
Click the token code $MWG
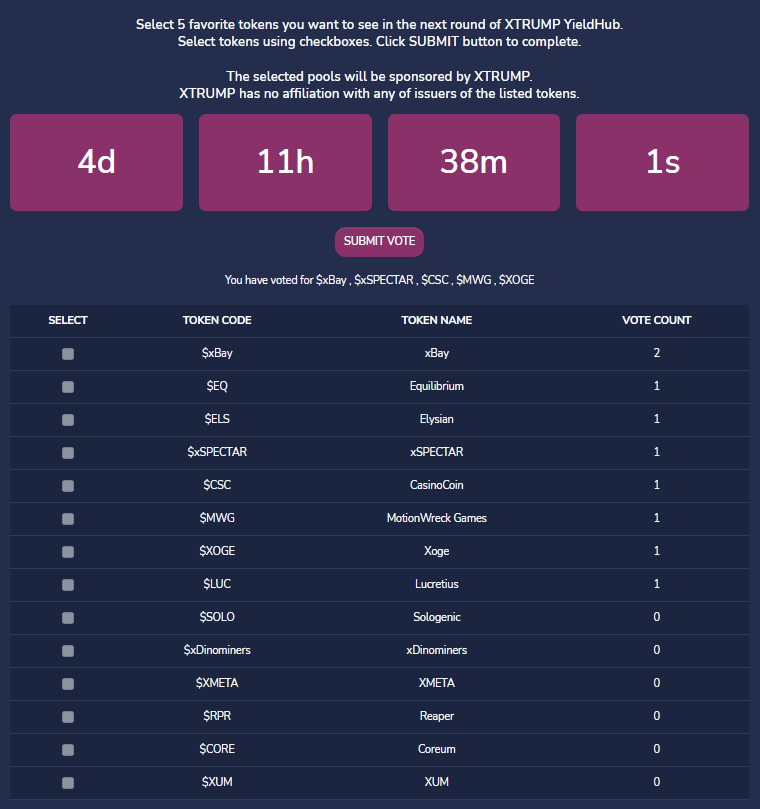tap(217, 518)
